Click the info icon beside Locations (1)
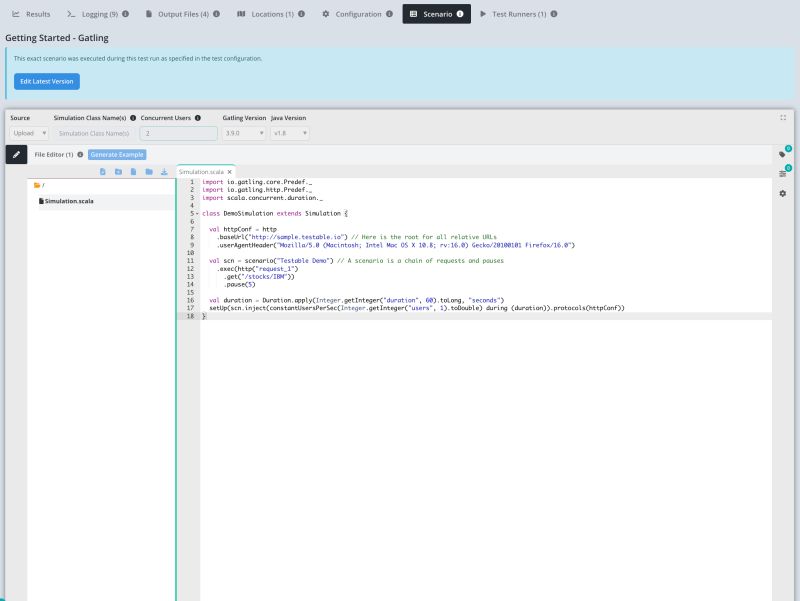The height and width of the screenshot is (601, 800). (302, 14)
